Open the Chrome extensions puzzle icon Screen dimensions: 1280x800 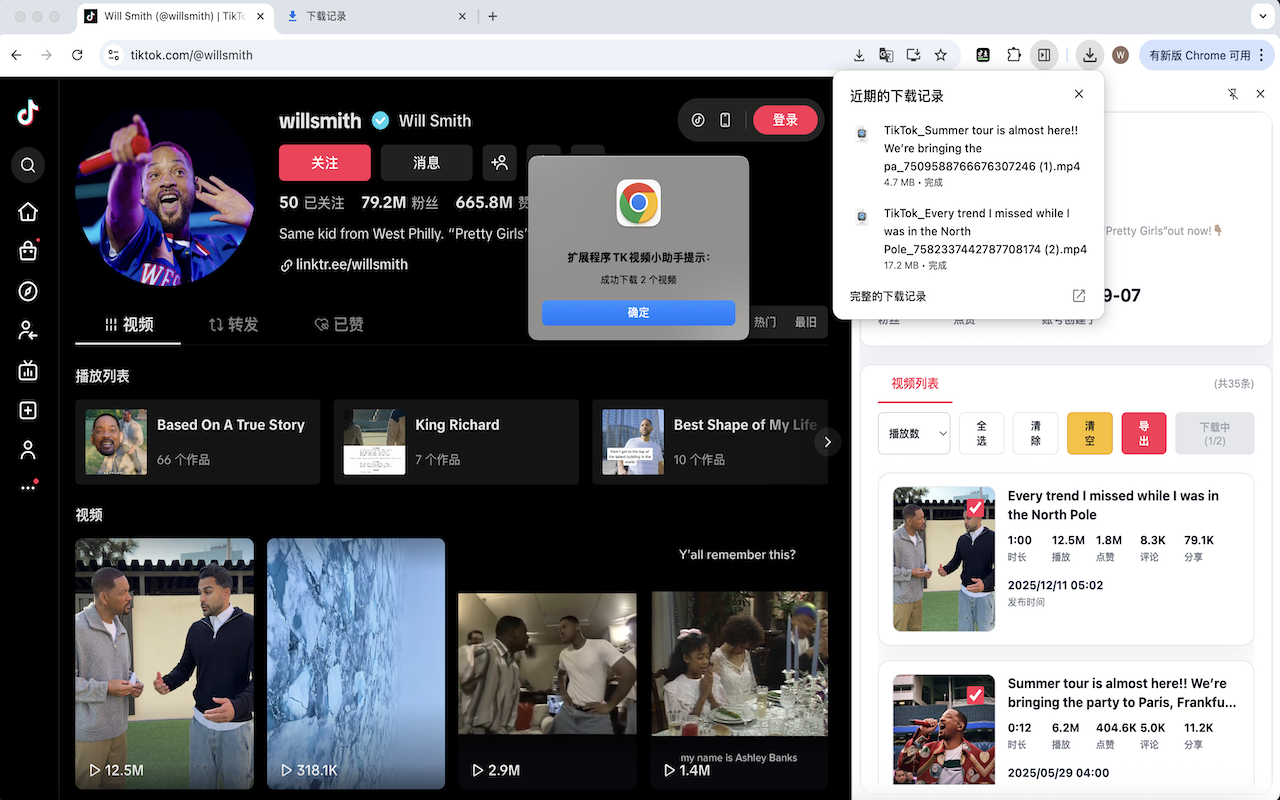1014,55
